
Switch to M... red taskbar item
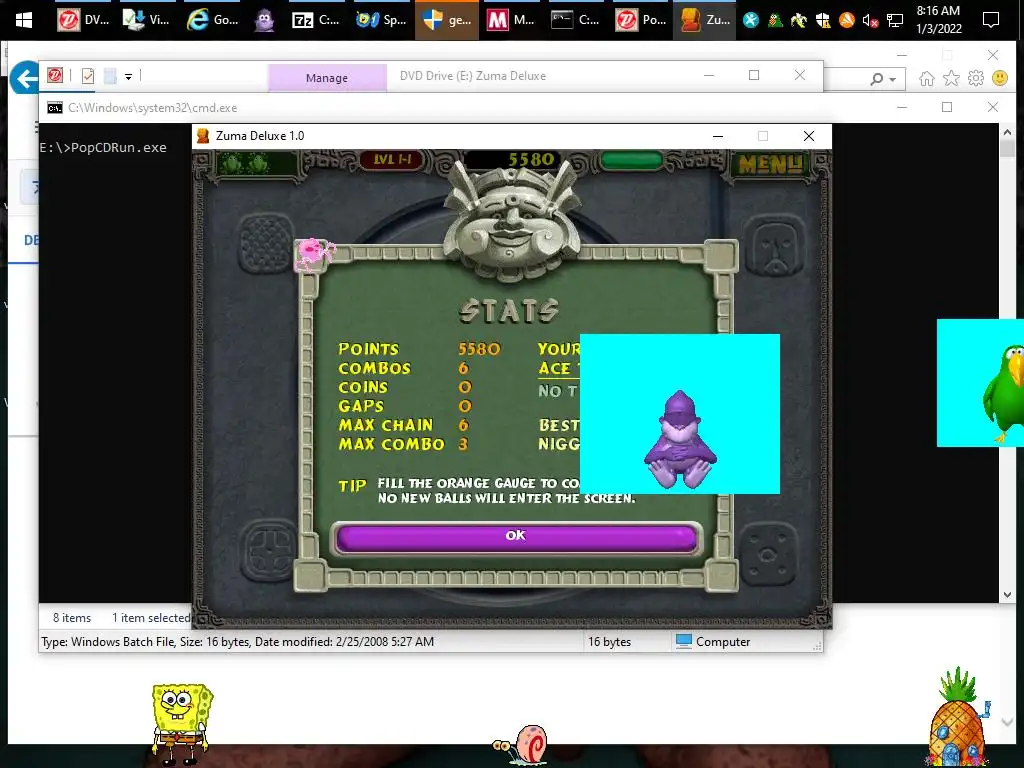coord(511,20)
